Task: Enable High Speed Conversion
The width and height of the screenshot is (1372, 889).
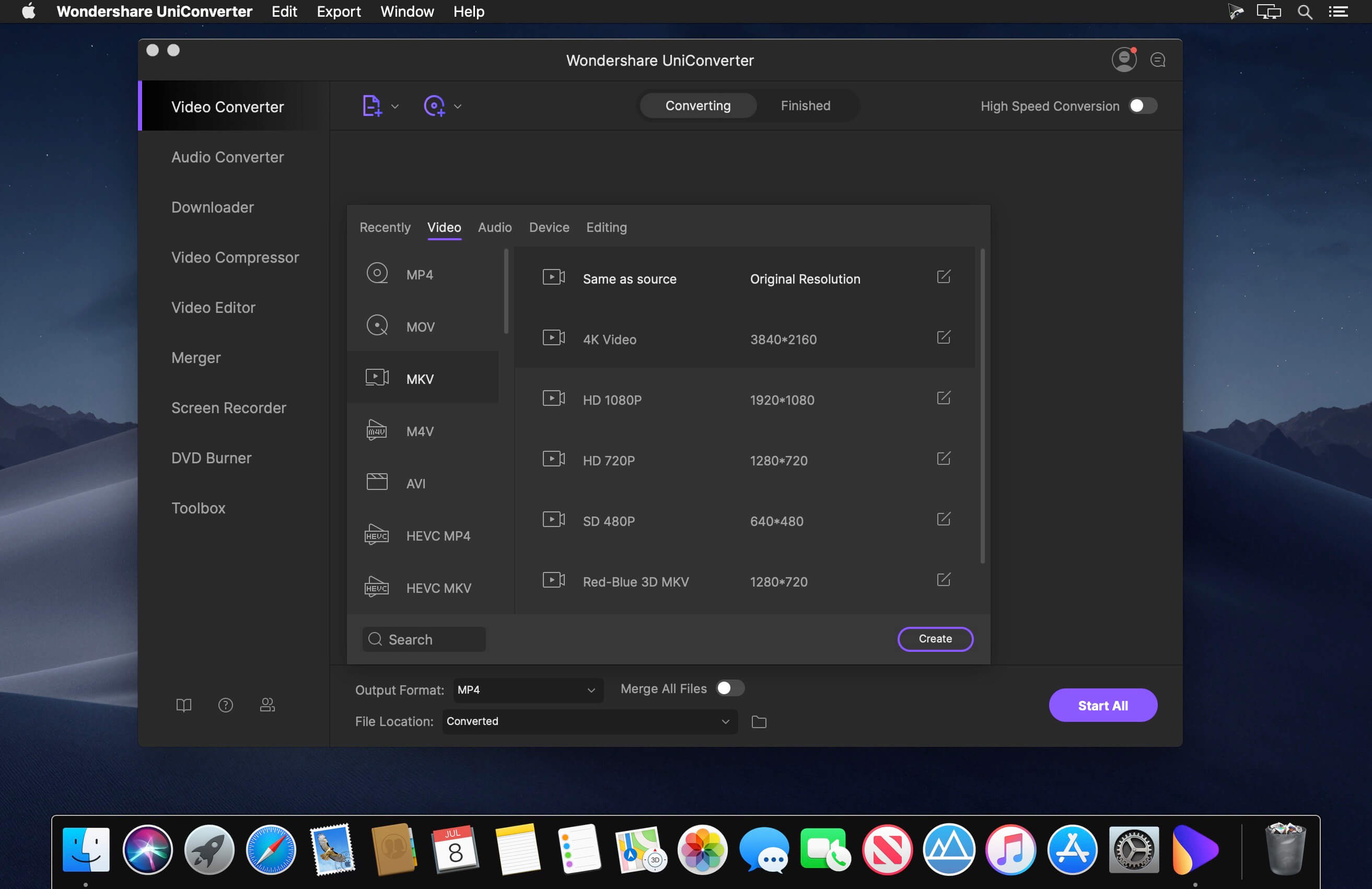Action: (1143, 106)
